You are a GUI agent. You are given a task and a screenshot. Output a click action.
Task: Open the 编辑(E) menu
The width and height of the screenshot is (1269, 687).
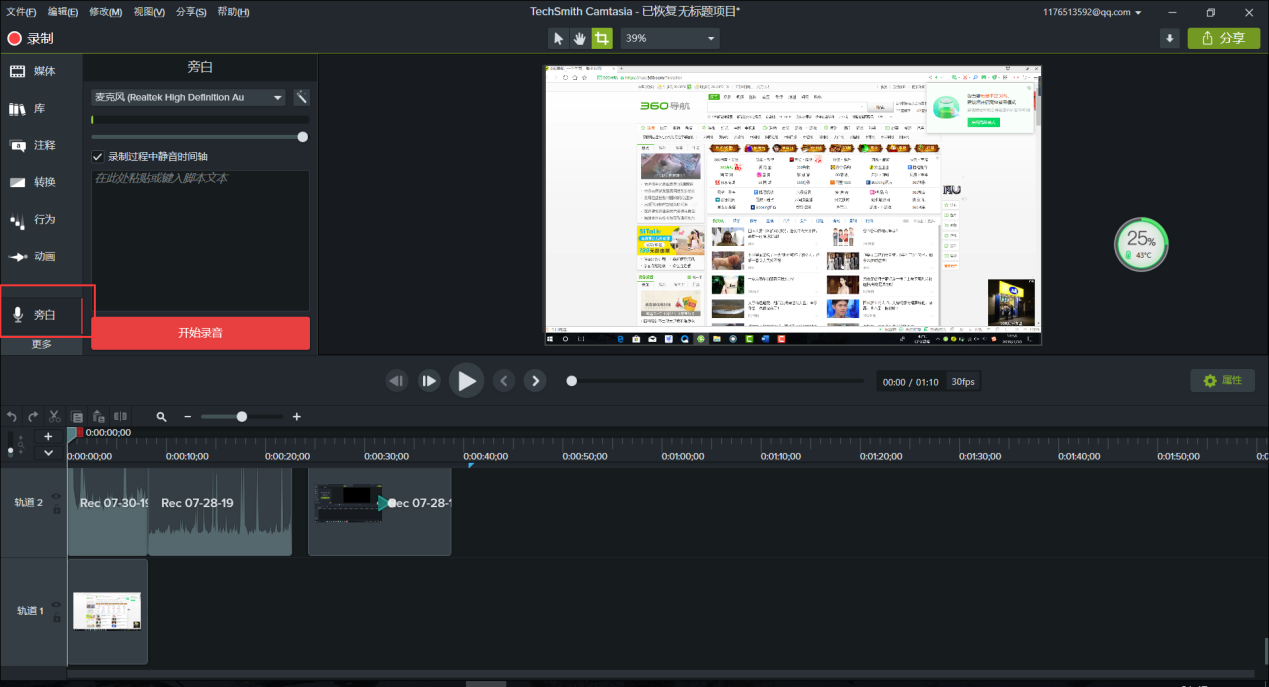tap(63, 12)
